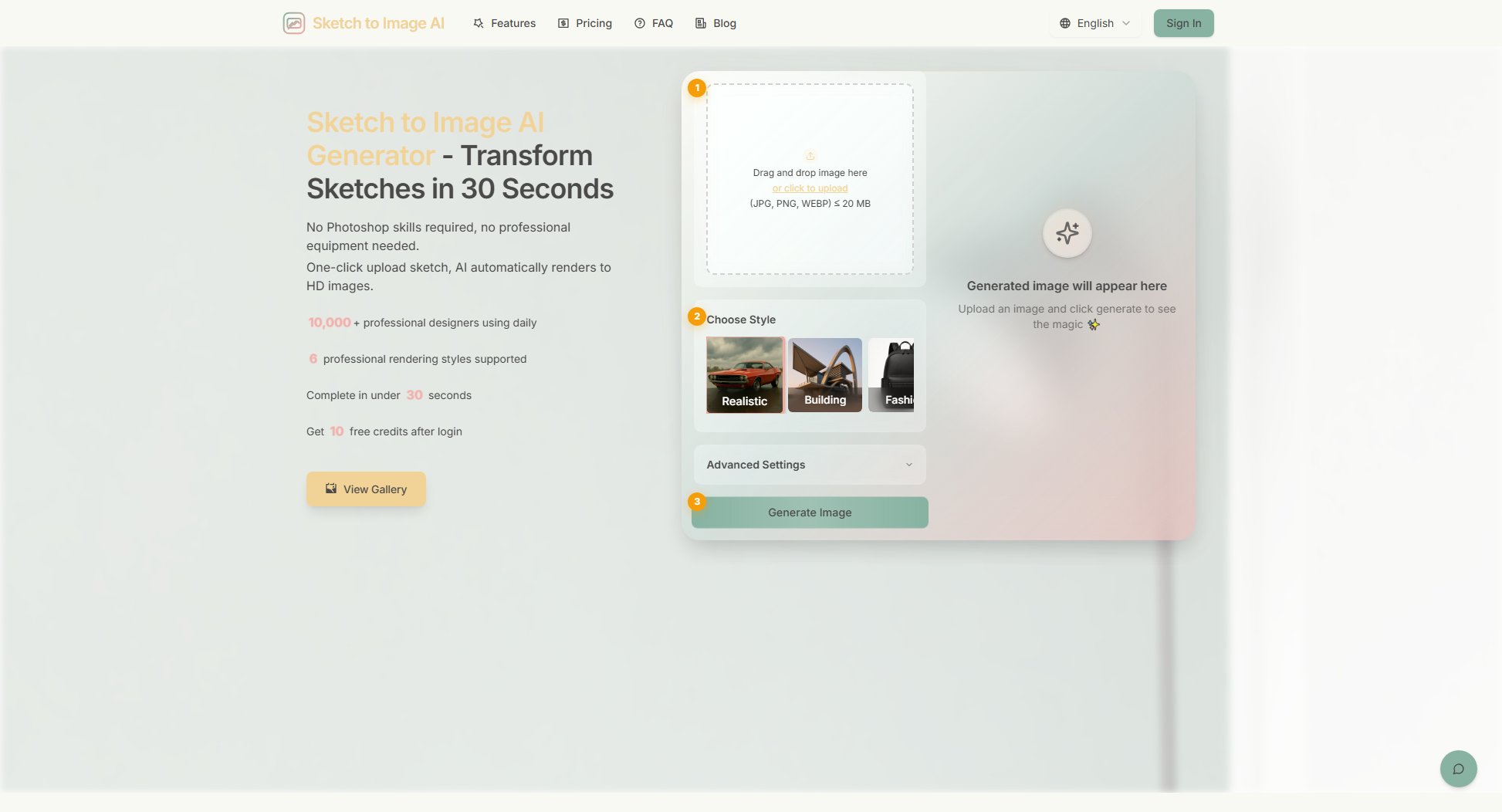Select the Building rendering style
Viewport: 1502px width, 812px height.
(x=824, y=375)
